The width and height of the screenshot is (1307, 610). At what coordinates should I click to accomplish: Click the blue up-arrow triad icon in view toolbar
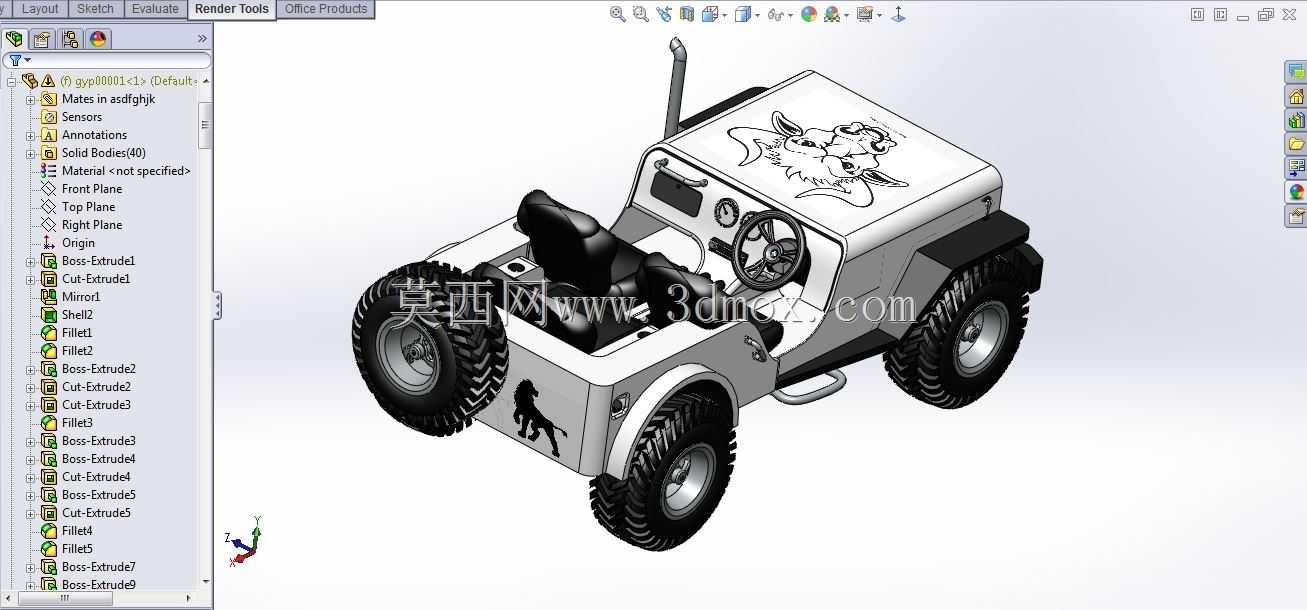(x=898, y=14)
